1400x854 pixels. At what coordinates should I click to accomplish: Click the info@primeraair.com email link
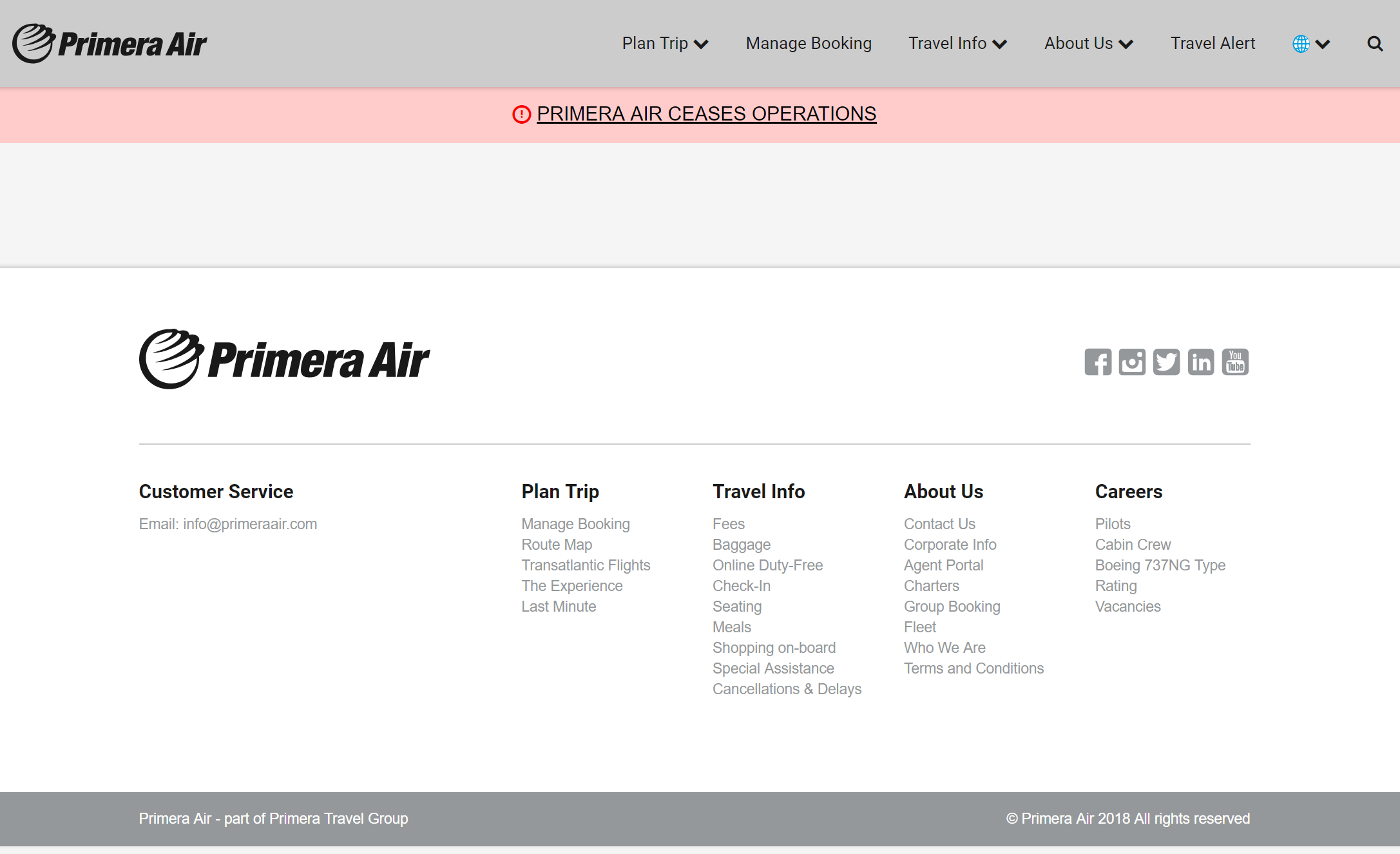(x=249, y=524)
